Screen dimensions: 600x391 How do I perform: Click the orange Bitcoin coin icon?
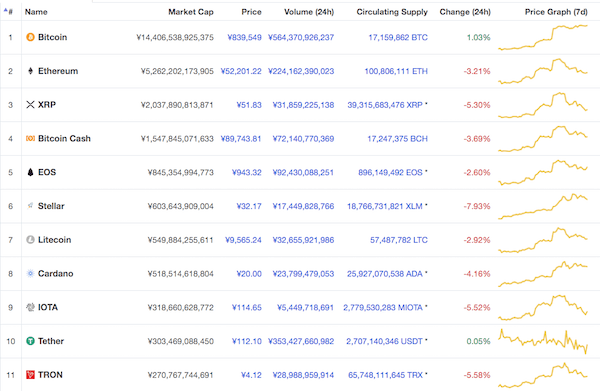(30, 37)
